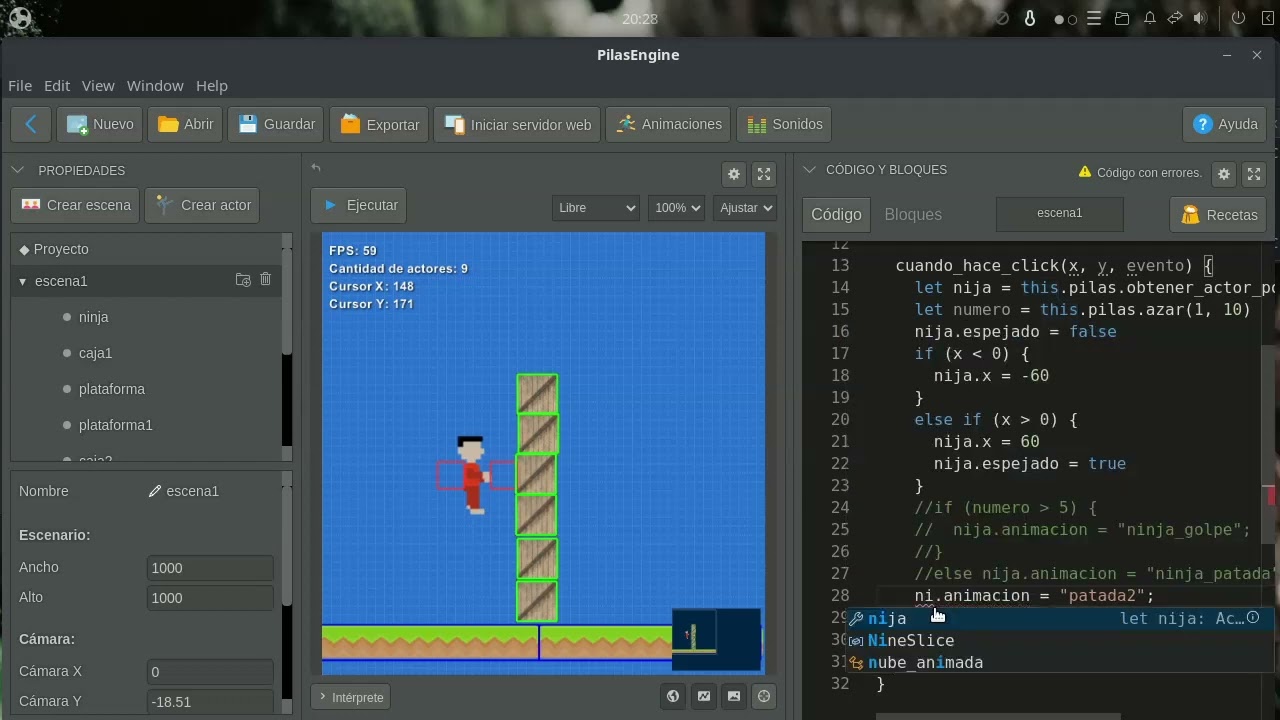Click Crear escena button
This screenshot has height=720, width=1280.
point(76,205)
